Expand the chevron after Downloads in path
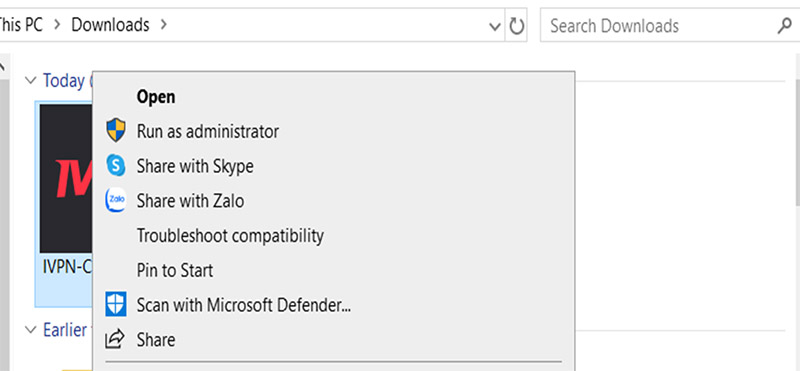 coord(163,24)
